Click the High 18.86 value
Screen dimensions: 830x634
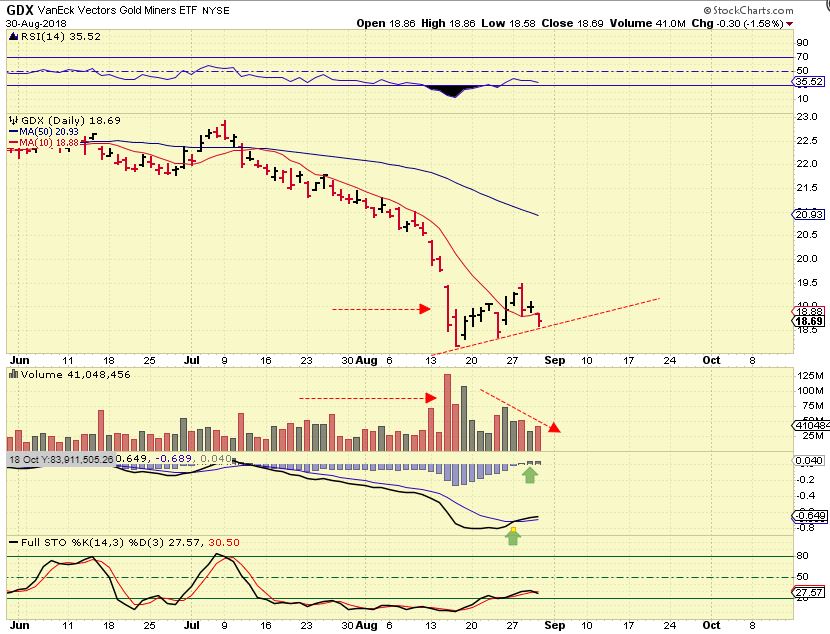point(448,23)
